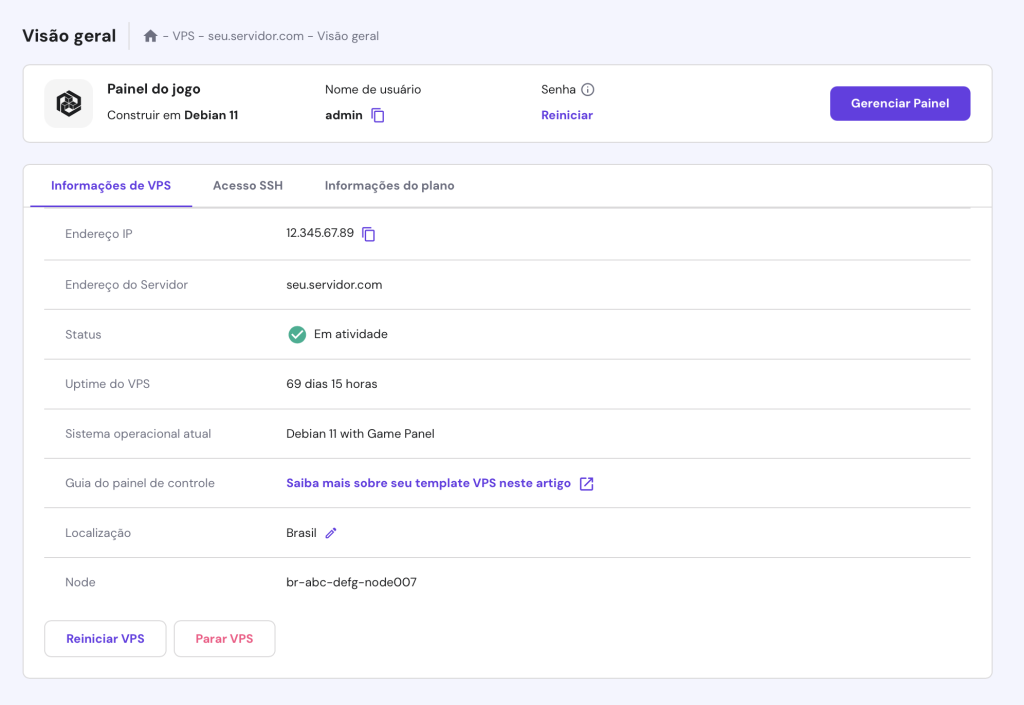The height and width of the screenshot is (705, 1024).
Task: Click the Debian 11 with Game Panel text
Action: [x=360, y=434]
